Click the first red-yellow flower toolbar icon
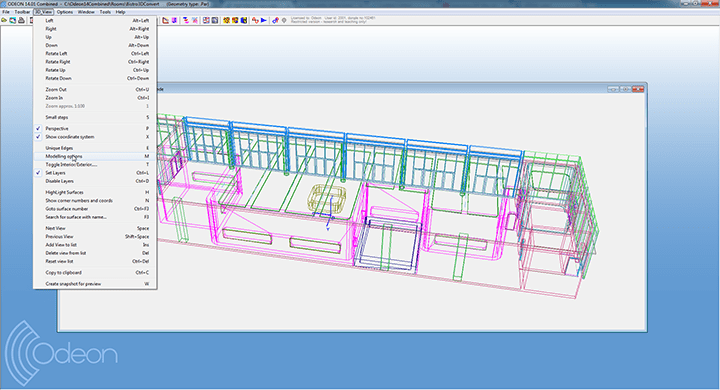720x390 pixels. [x=226, y=20]
